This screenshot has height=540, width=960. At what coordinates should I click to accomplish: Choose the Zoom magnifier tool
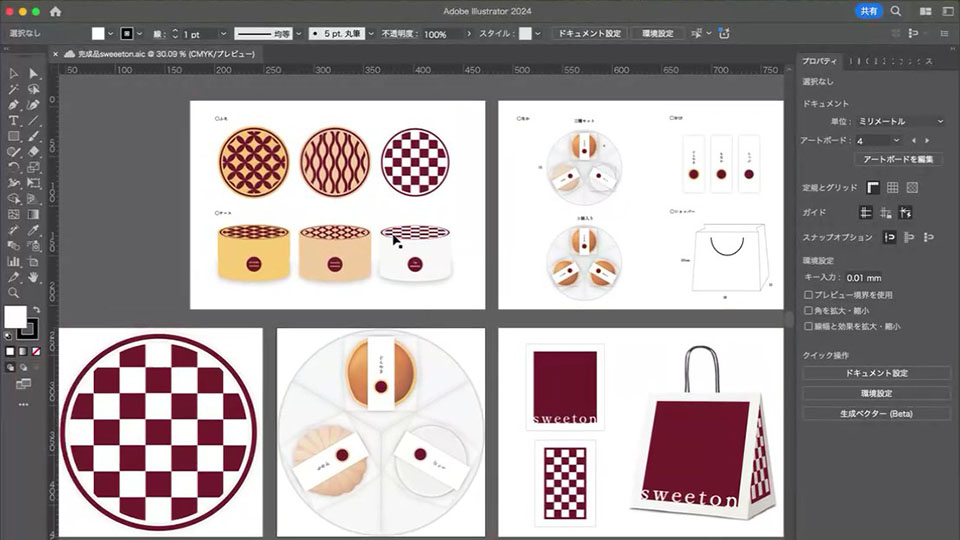pos(13,292)
